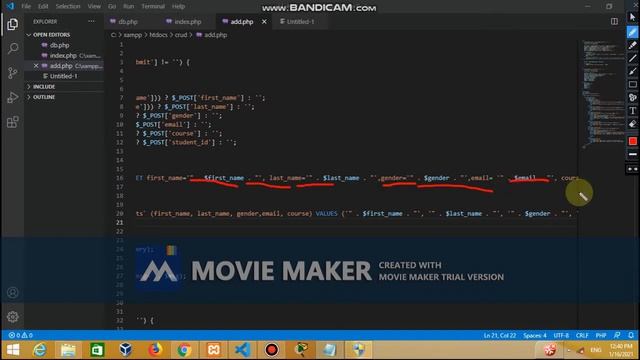
Task: Close the add.php editor tab
Action: (264, 22)
